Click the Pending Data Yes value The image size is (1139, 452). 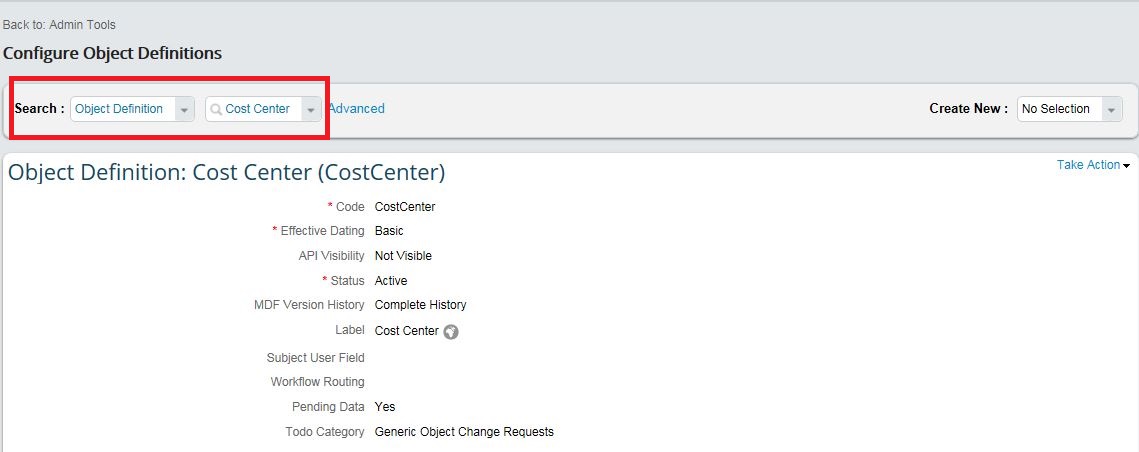coord(385,407)
